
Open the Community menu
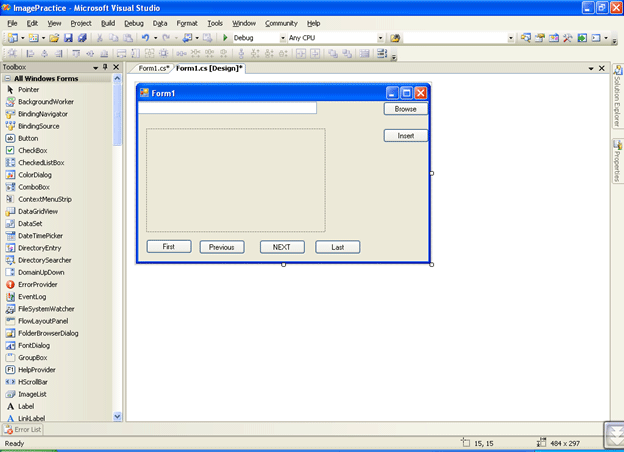click(281, 23)
